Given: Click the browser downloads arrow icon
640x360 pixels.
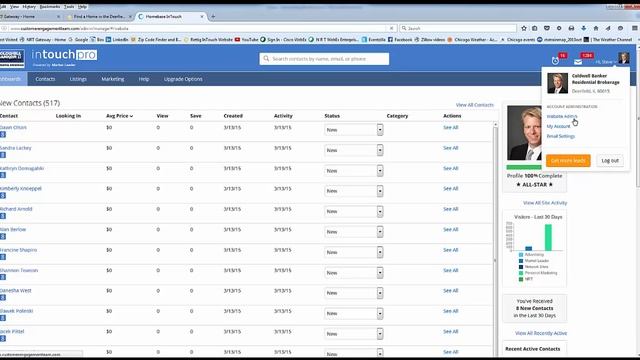Looking at the screenshot, I should [584, 28].
